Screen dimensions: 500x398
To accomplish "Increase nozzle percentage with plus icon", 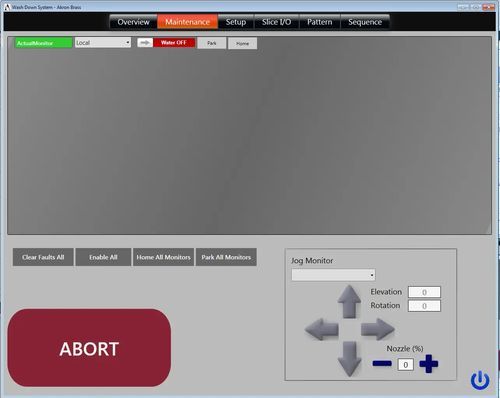I will coord(429,364).
